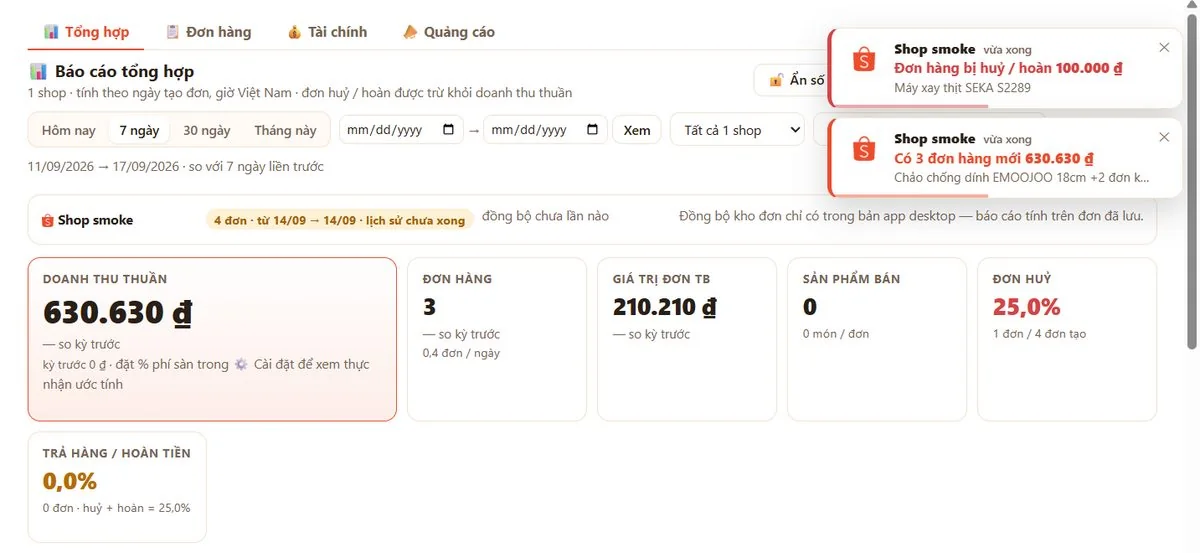Click the end date input field
This screenshot has height=553, width=1200.
click(x=546, y=130)
